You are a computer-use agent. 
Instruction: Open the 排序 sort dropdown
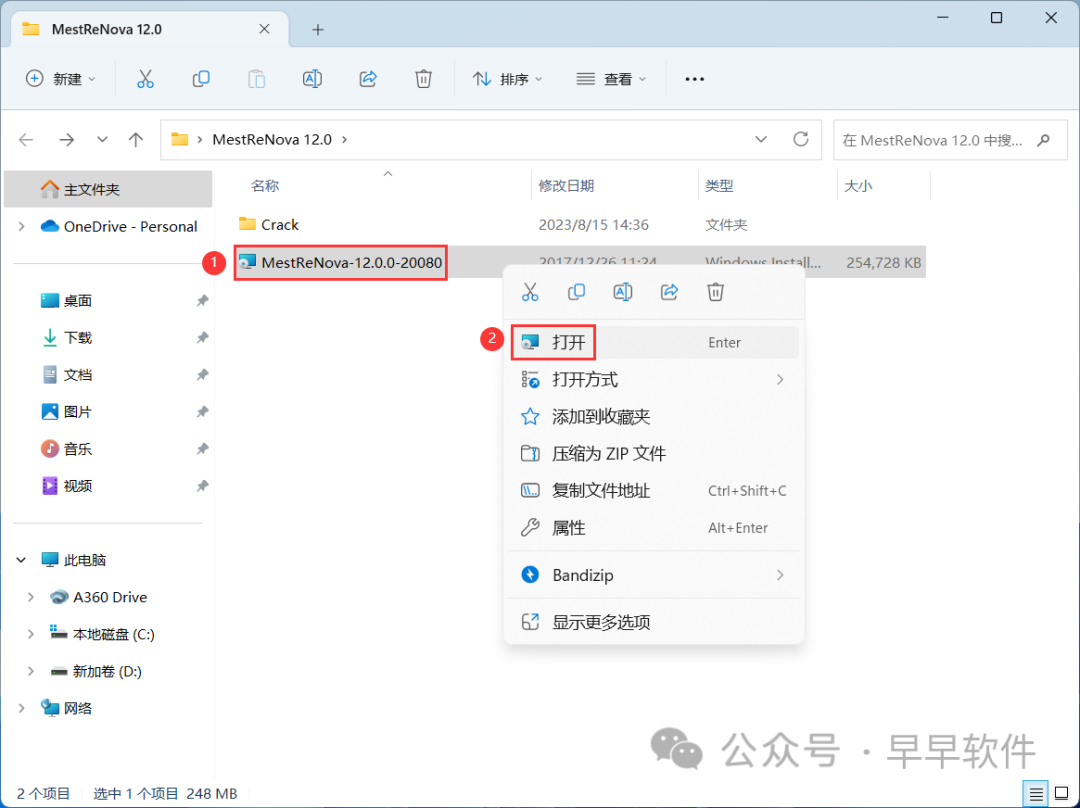pos(508,79)
